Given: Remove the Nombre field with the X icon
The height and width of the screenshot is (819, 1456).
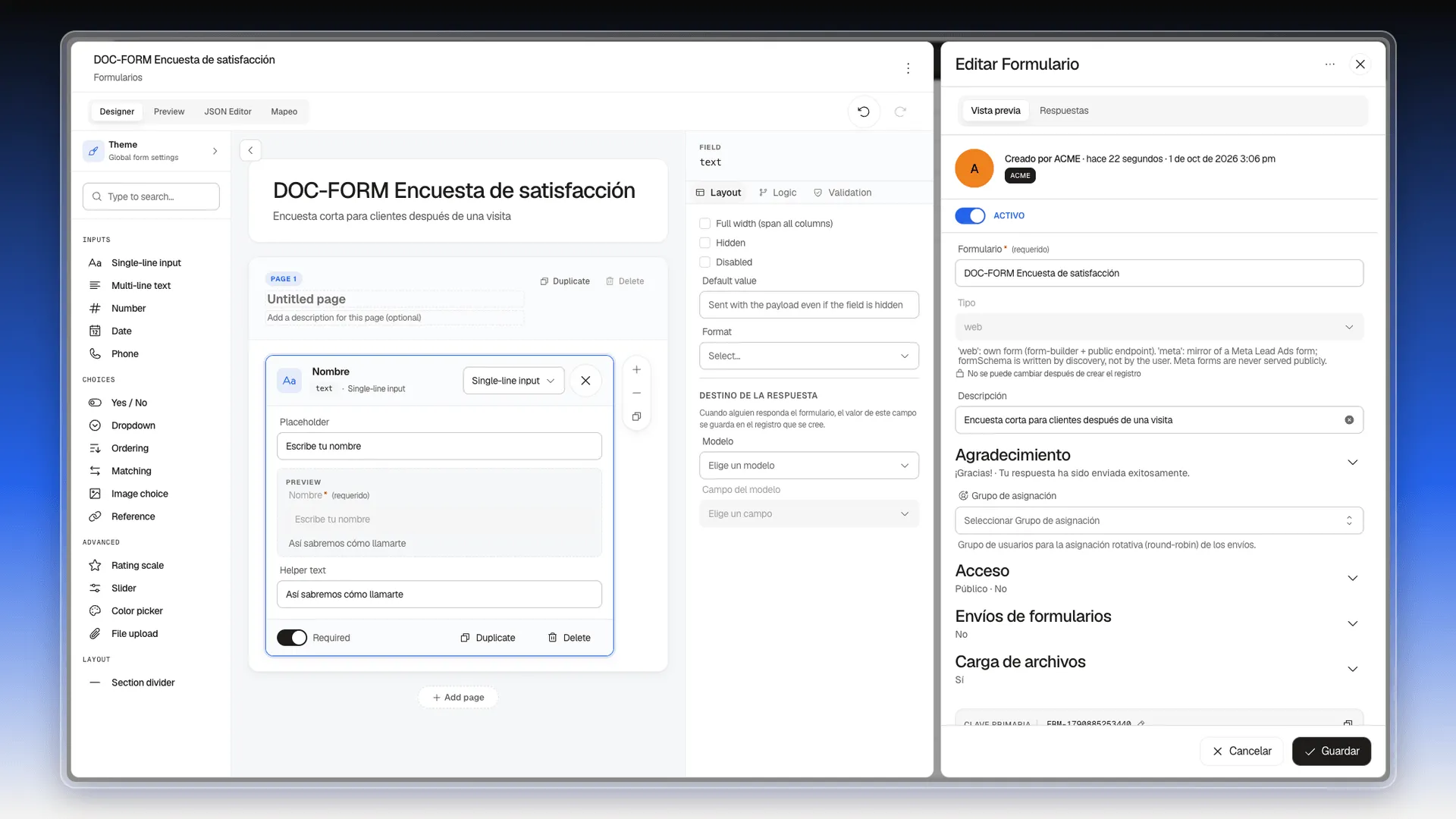Looking at the screenshot, I should point(585,381).
